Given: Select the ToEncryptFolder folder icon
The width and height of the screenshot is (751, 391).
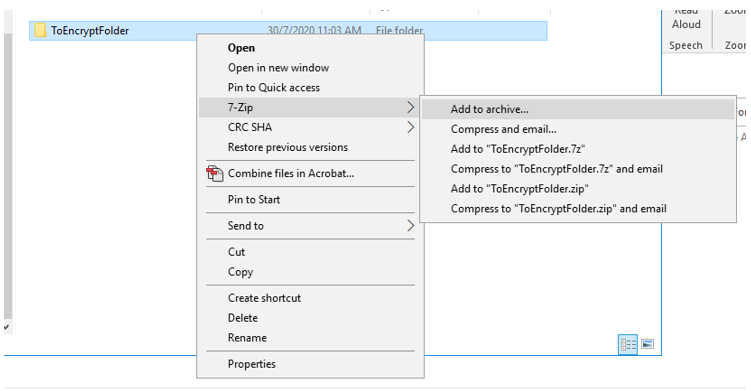Looking at the screenshot, I should pyautogui.click(x=41, y=31).
